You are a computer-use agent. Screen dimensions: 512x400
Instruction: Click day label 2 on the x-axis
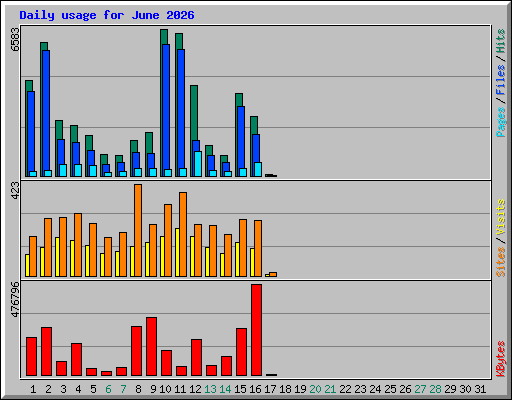point(48,389)
